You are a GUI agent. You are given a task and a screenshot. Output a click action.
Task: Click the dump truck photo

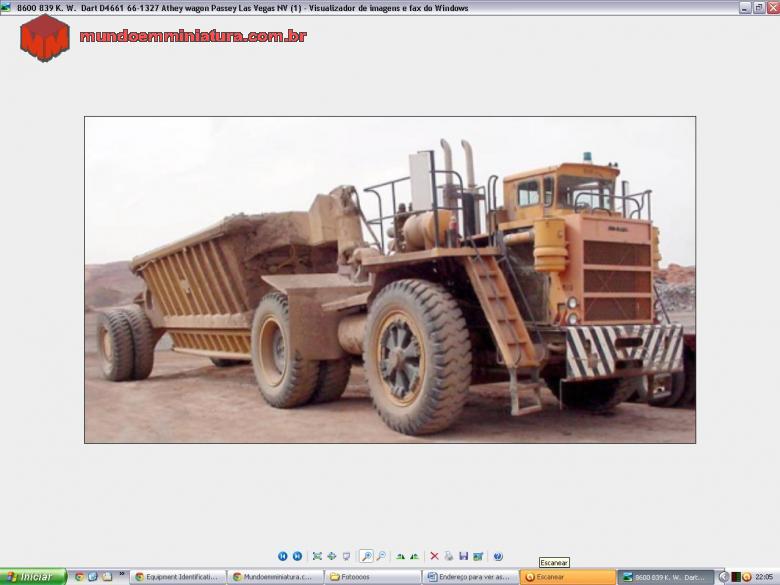point(390,280)
